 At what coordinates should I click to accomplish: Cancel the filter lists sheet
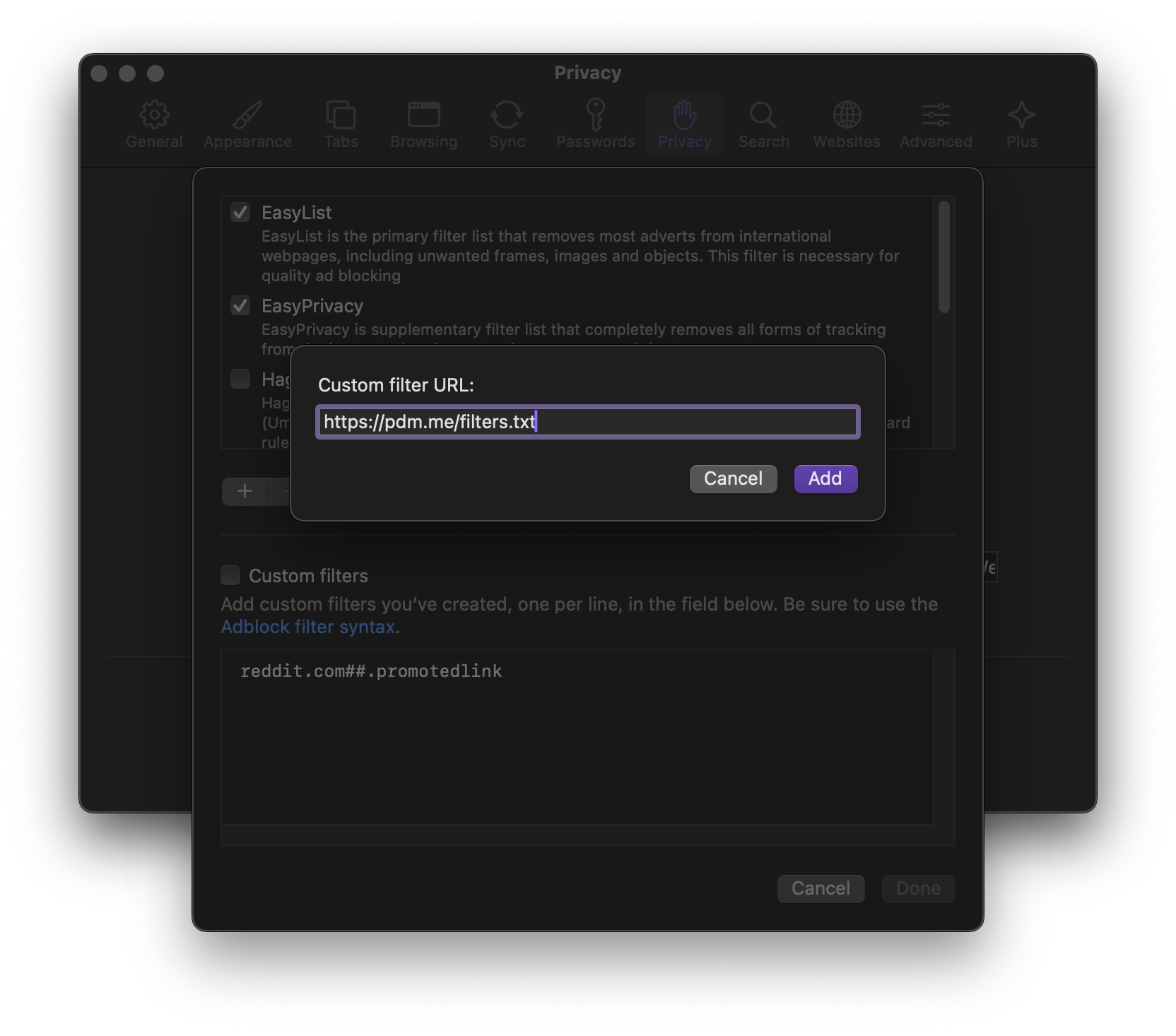click(821, 888)
